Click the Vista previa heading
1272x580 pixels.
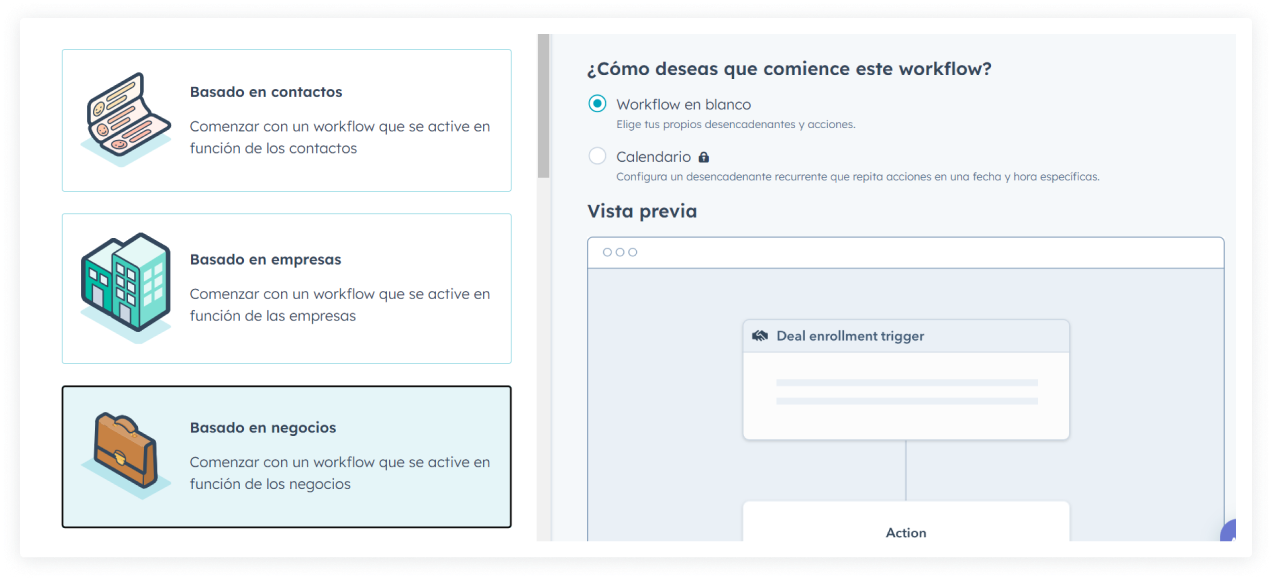click(x=642, y=211)
